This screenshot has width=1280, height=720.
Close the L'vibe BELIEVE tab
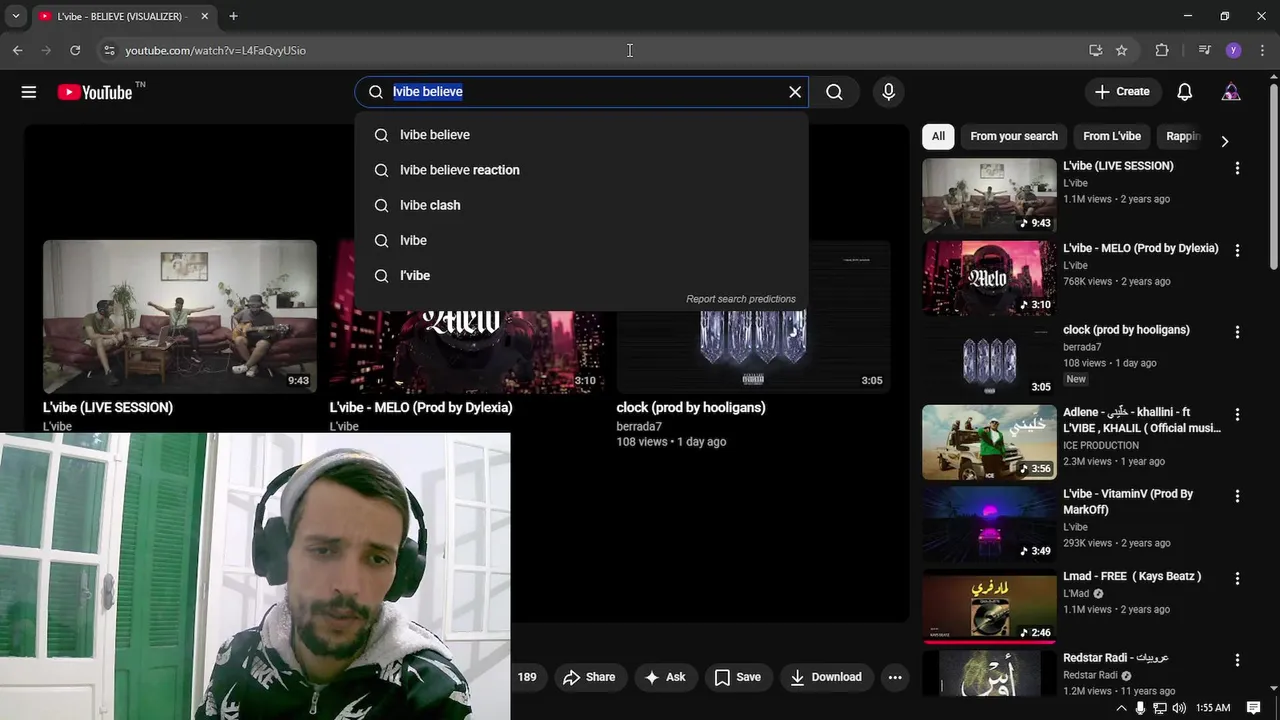click(x=204, y=16)
